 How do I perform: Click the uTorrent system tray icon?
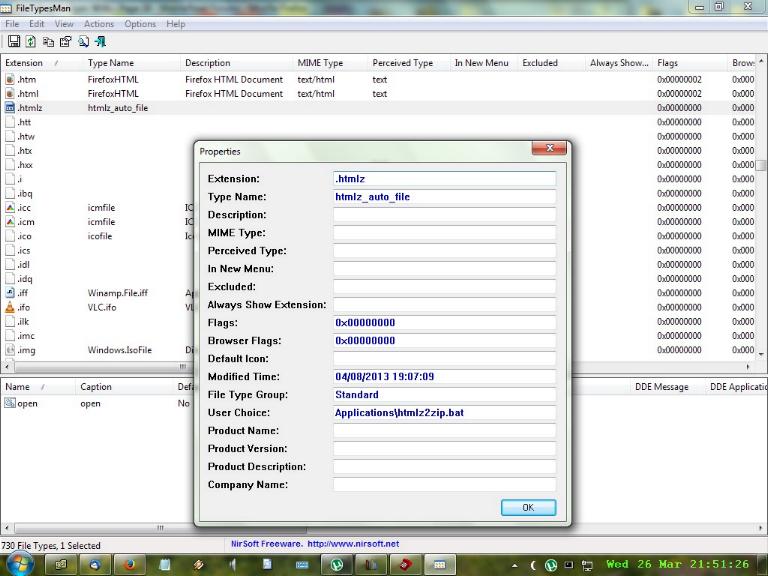pos(551,565)
